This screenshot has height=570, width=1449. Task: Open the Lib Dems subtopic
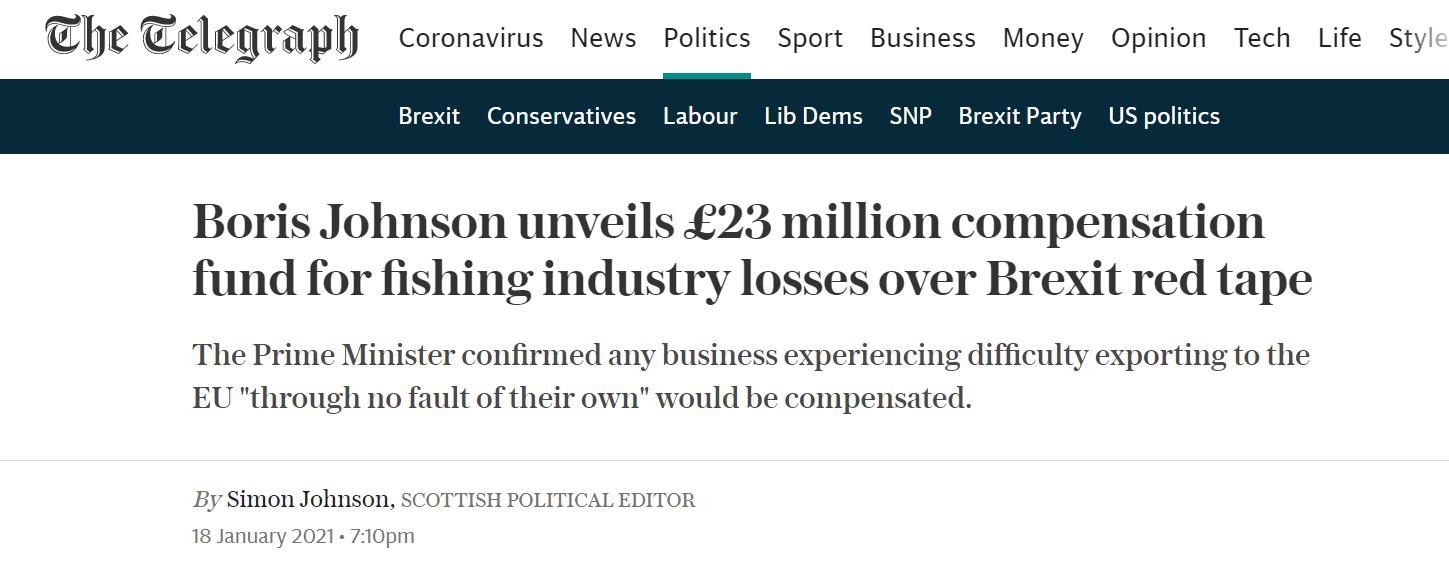(813, 116)
